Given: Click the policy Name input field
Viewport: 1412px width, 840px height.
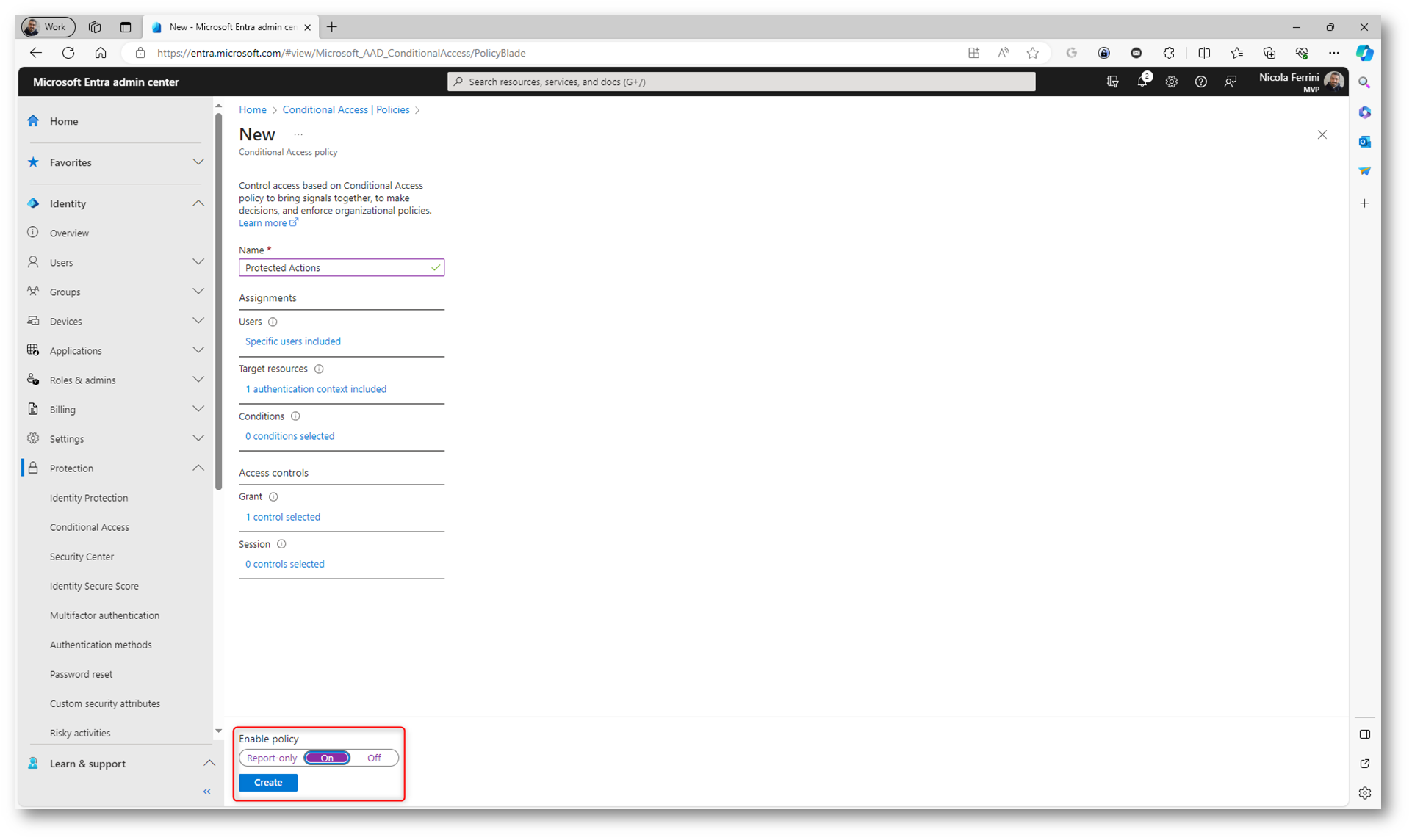Looking at the screenshot, I should coord(336,268).
